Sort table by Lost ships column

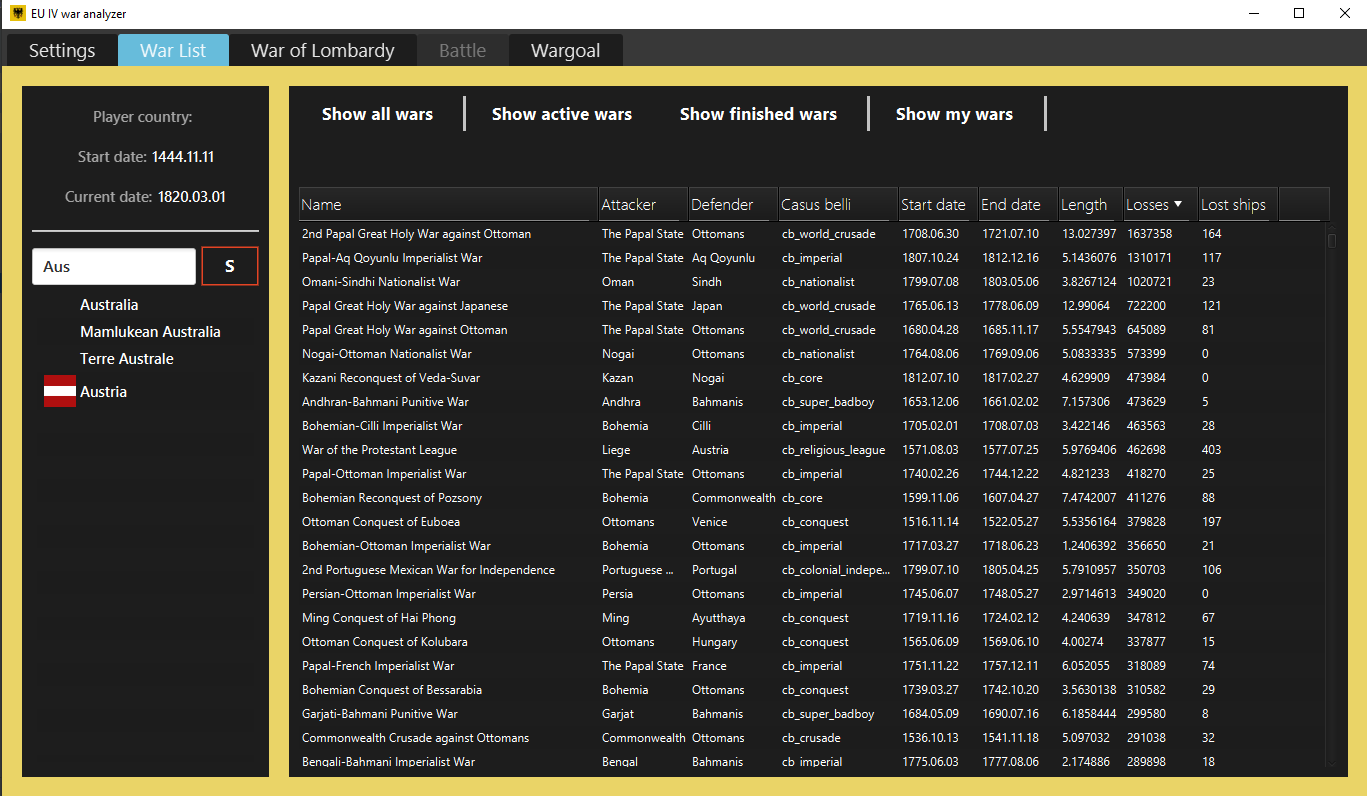[x=1237, y=204]
